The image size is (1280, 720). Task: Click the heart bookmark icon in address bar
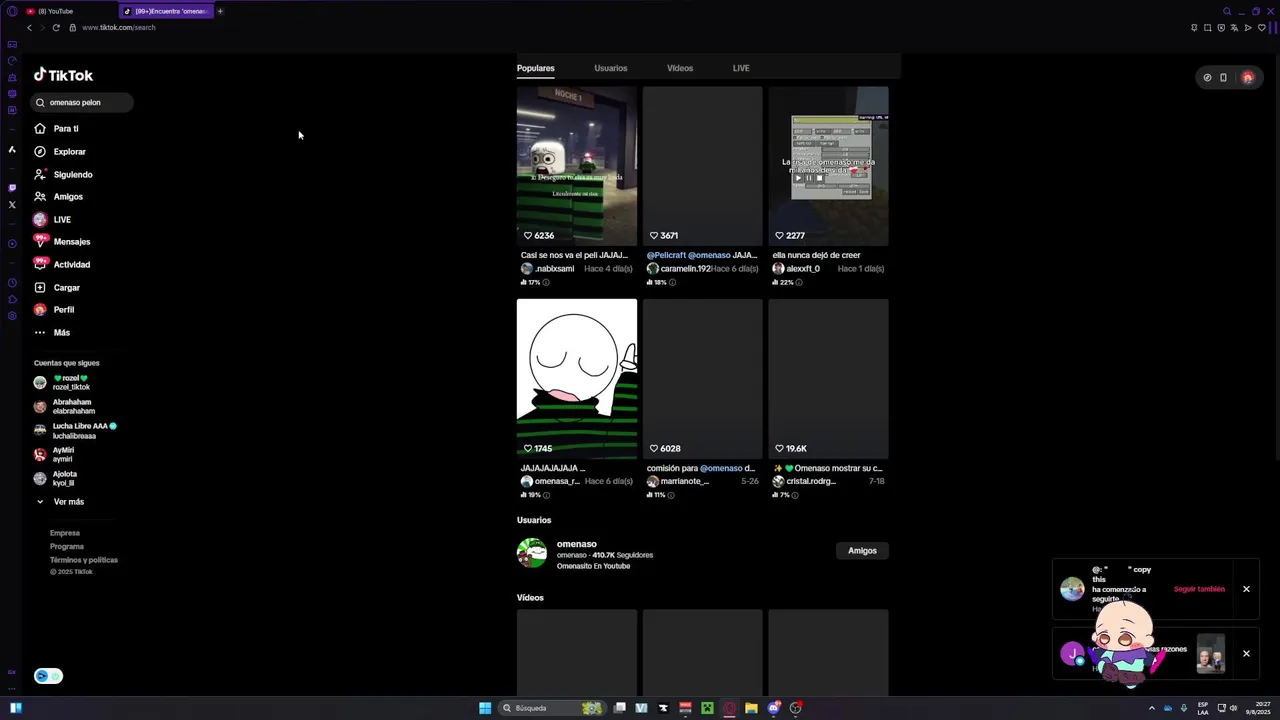(1261, 27)
